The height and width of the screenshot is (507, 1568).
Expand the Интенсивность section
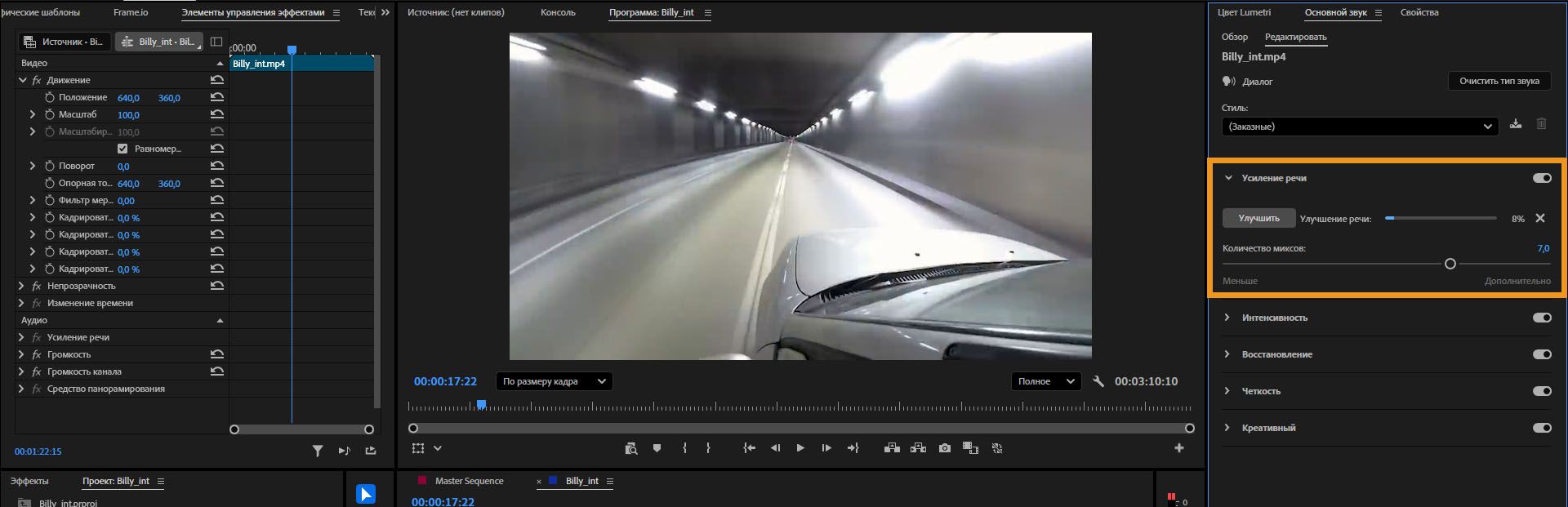[1227, 318]
